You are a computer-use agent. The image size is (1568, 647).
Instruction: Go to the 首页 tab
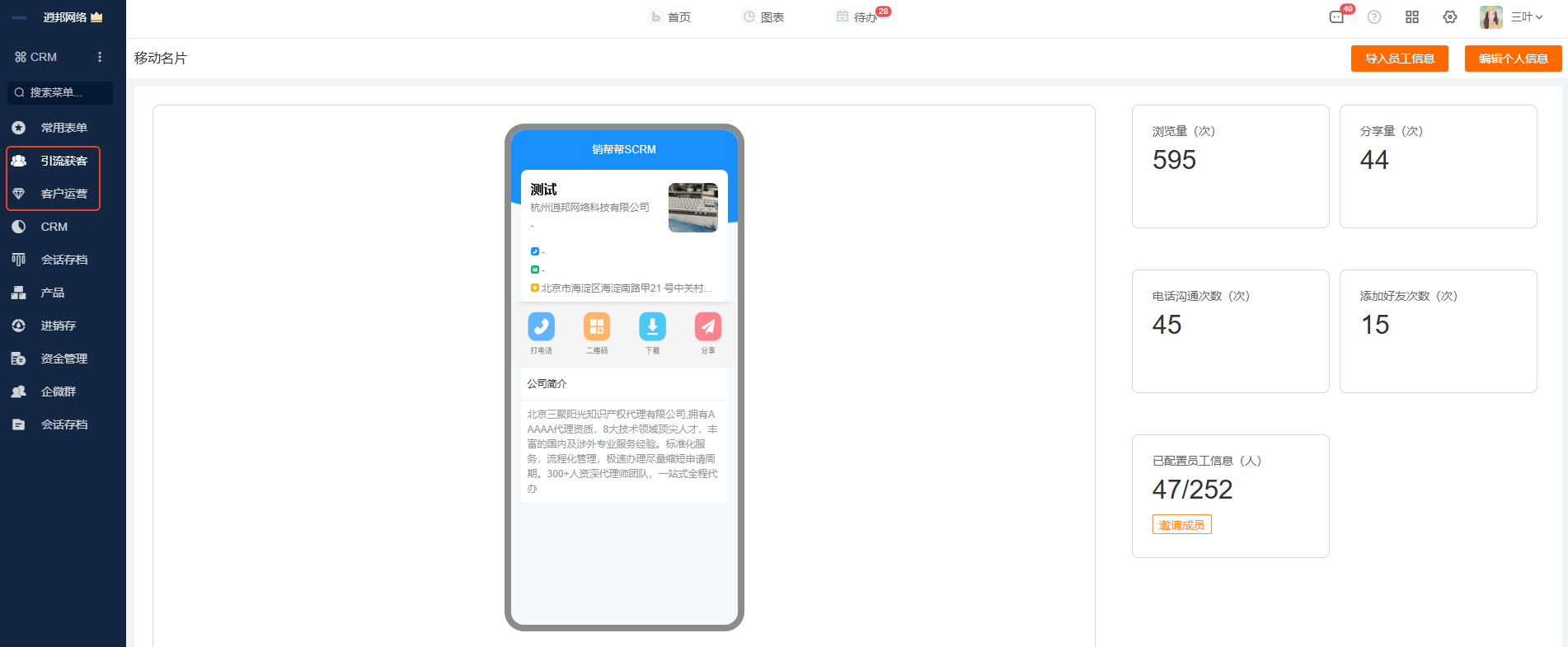(670, 17)
